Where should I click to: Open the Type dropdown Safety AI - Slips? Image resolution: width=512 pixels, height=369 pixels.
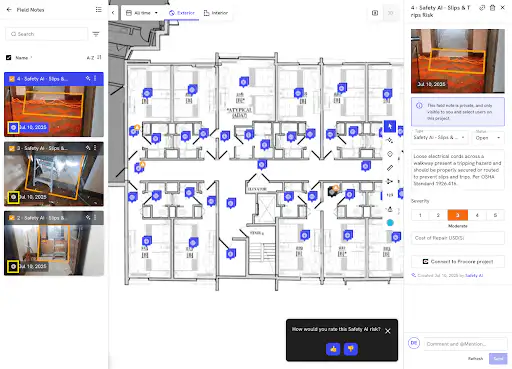coord(440,137)
